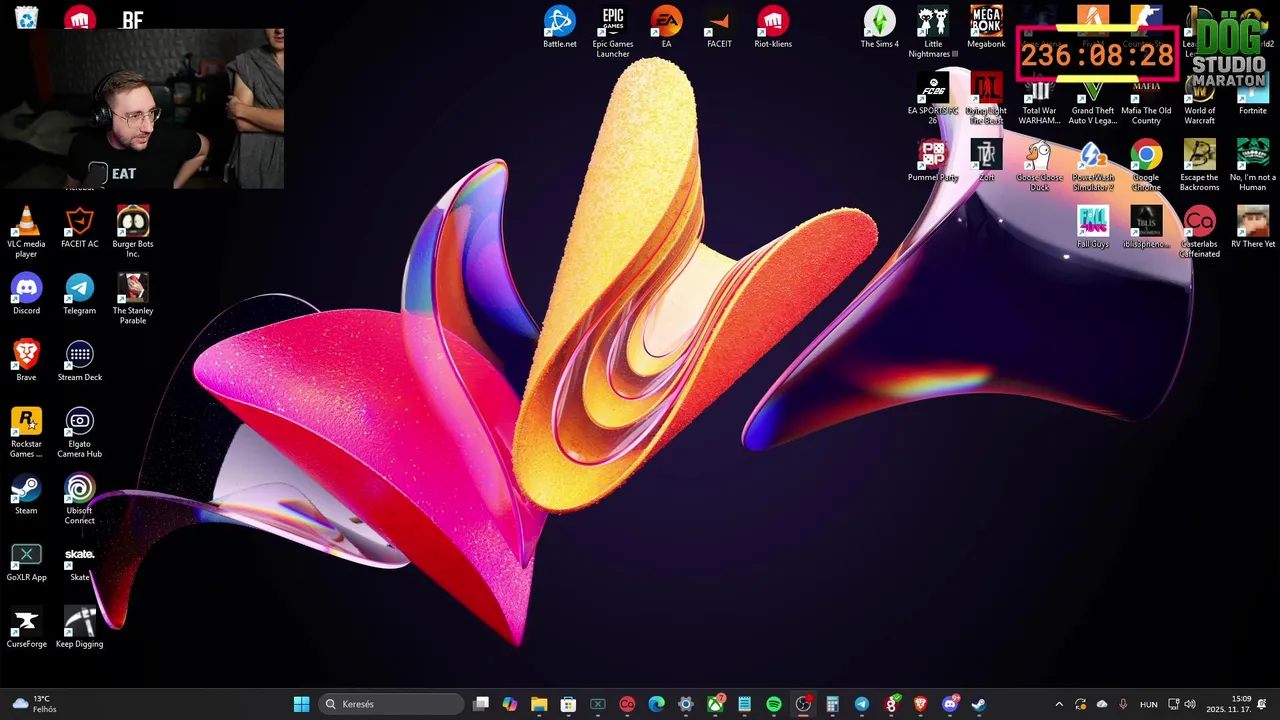
Task: Launch Epic Games Launcher shortcut
Action: click(613, 32)
